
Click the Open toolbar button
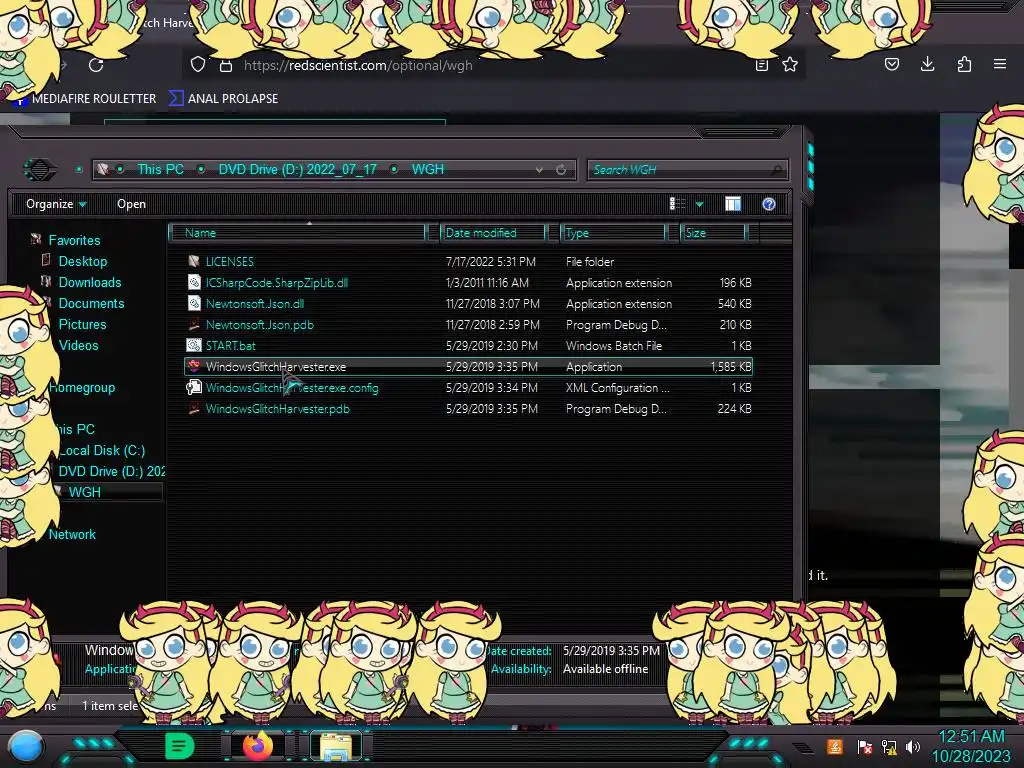131,204
